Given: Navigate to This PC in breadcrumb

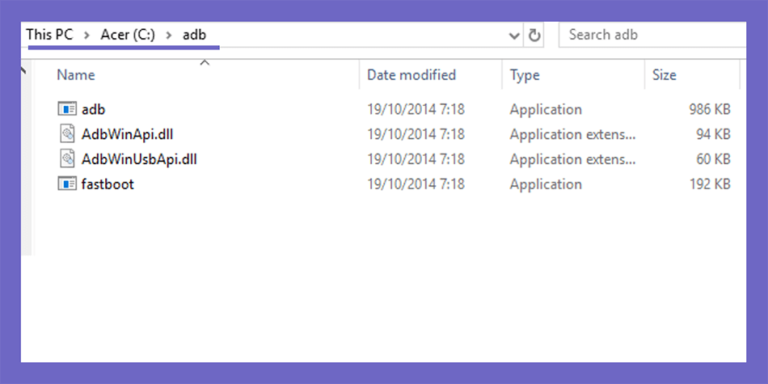Looking at the screenshot, I should 49,34.
